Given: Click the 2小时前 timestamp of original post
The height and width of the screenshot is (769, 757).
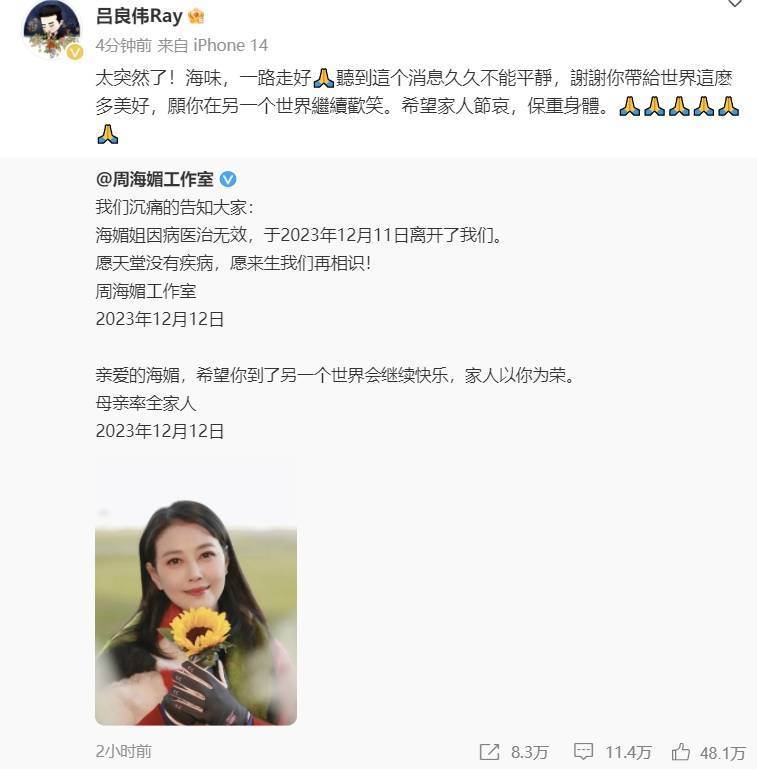Looking at the screenshot, I should [x=124, y=751].
